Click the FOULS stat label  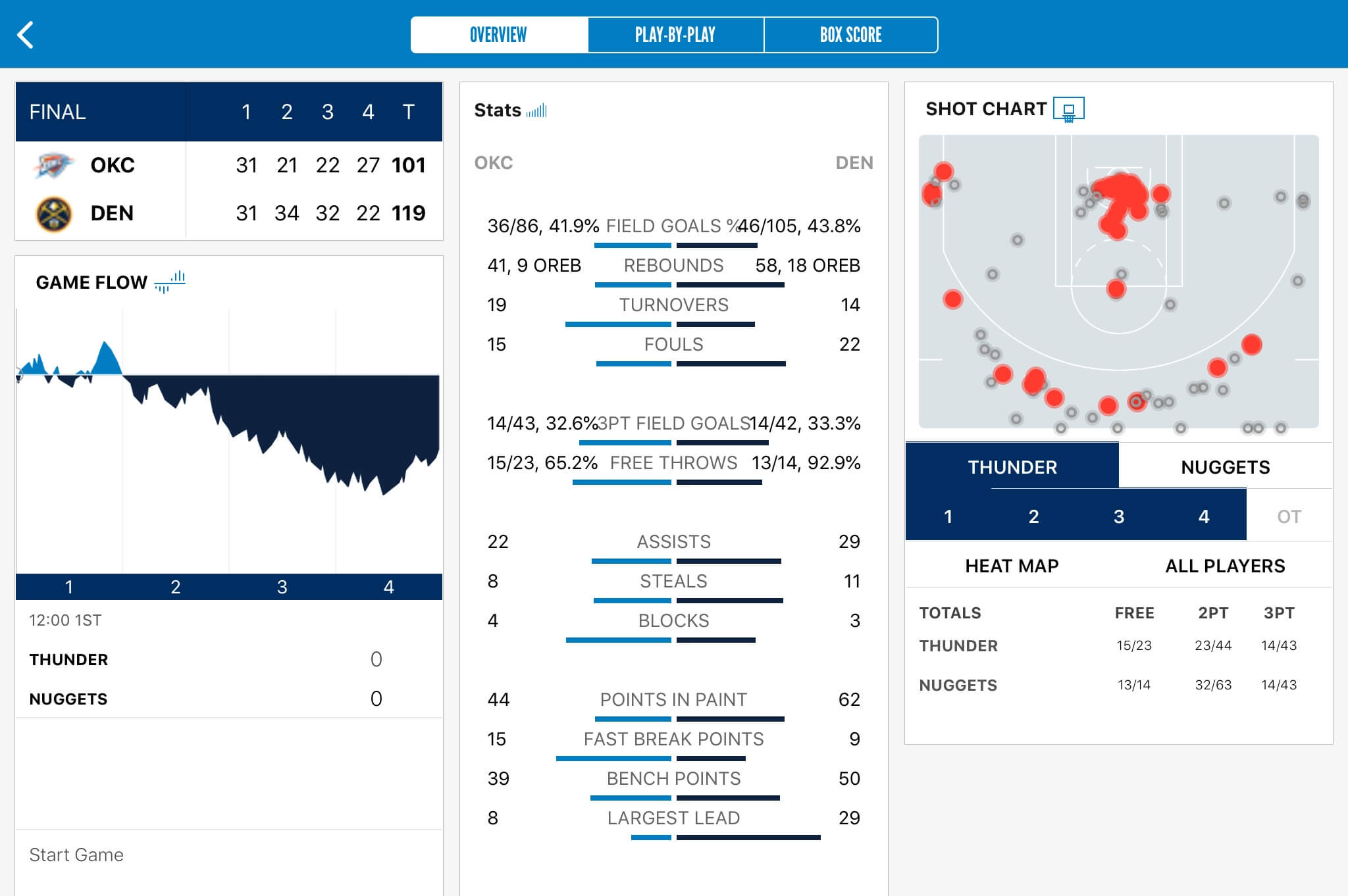pos(674,345)
